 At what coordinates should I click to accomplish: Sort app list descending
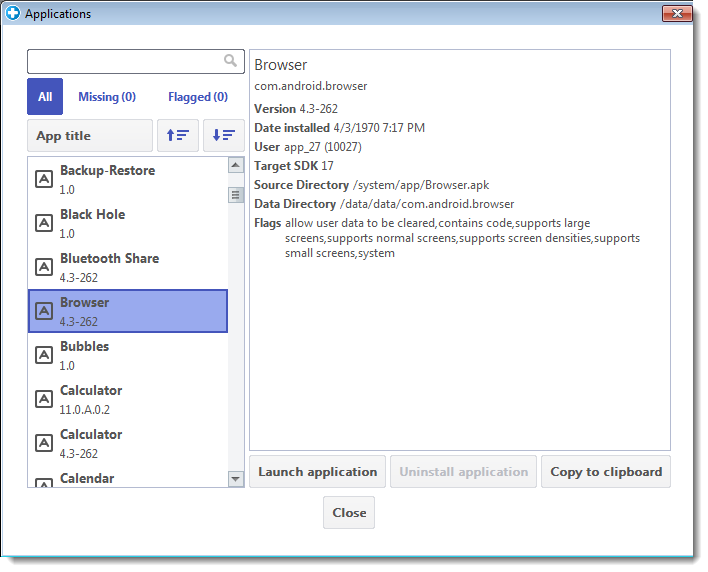pyautogui.click(x=224, y=135)
